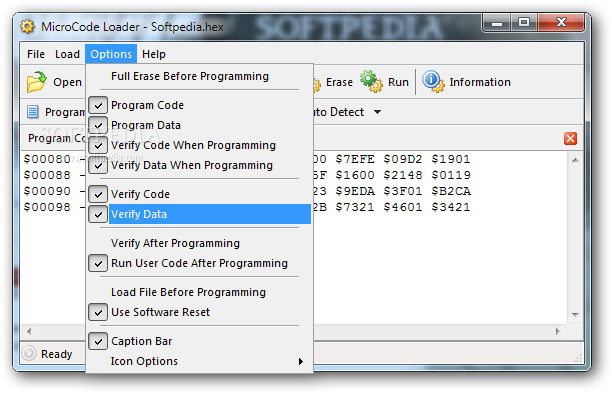Enable Load File Before Programming
The height and width of the screenshot is (394, 612).
199,292
